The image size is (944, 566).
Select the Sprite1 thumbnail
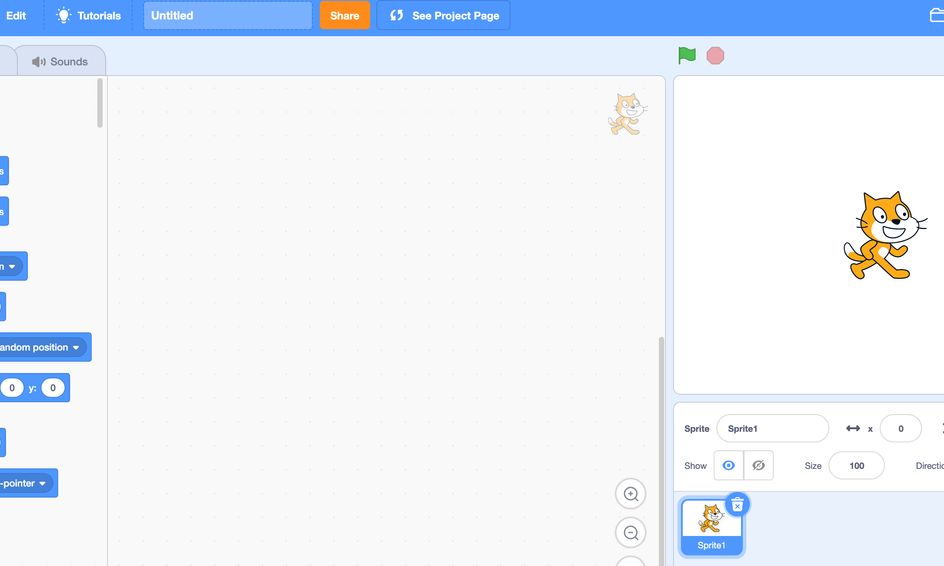point(712,527)
